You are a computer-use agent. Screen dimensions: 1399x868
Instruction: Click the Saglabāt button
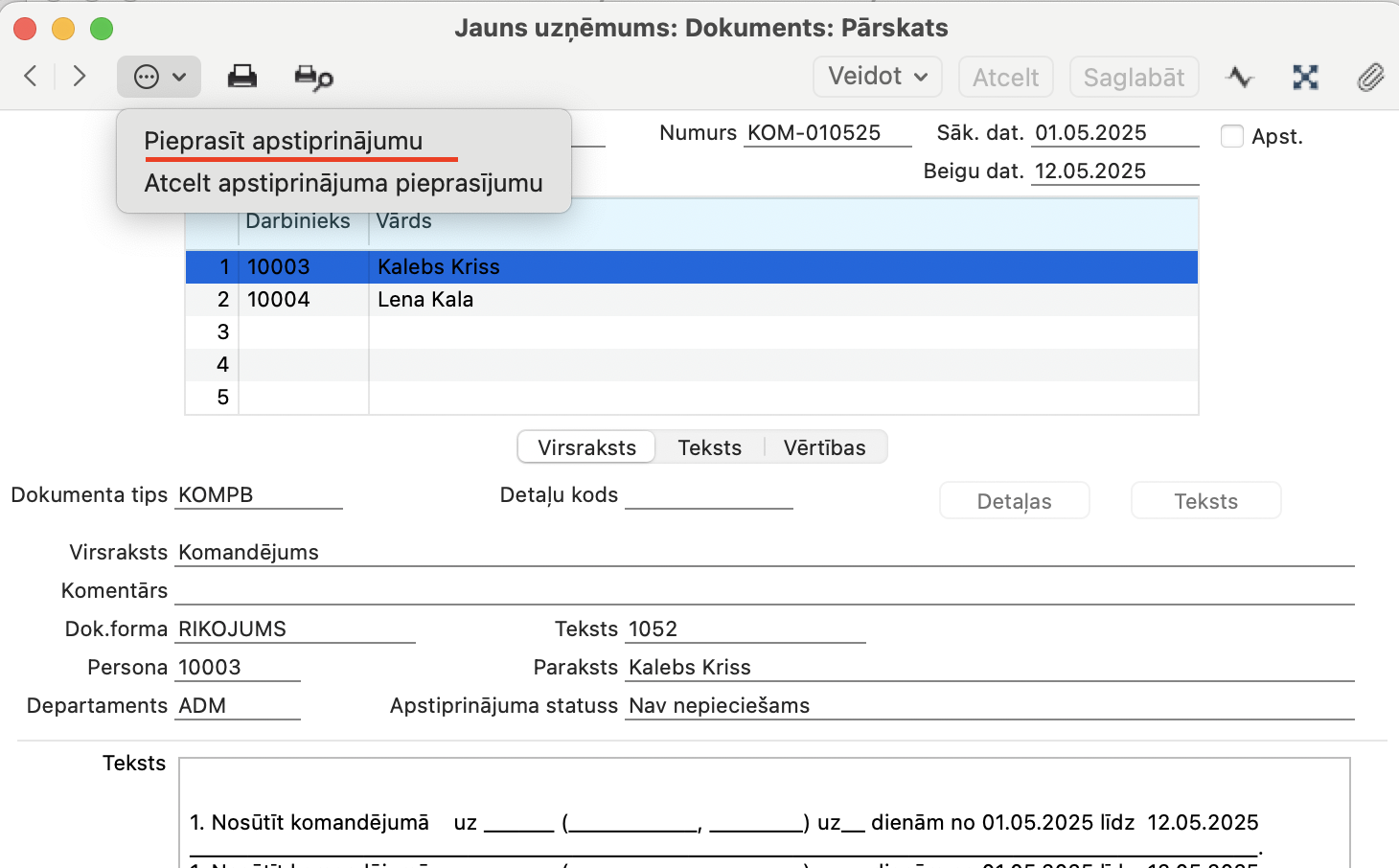coord(1134,77)
